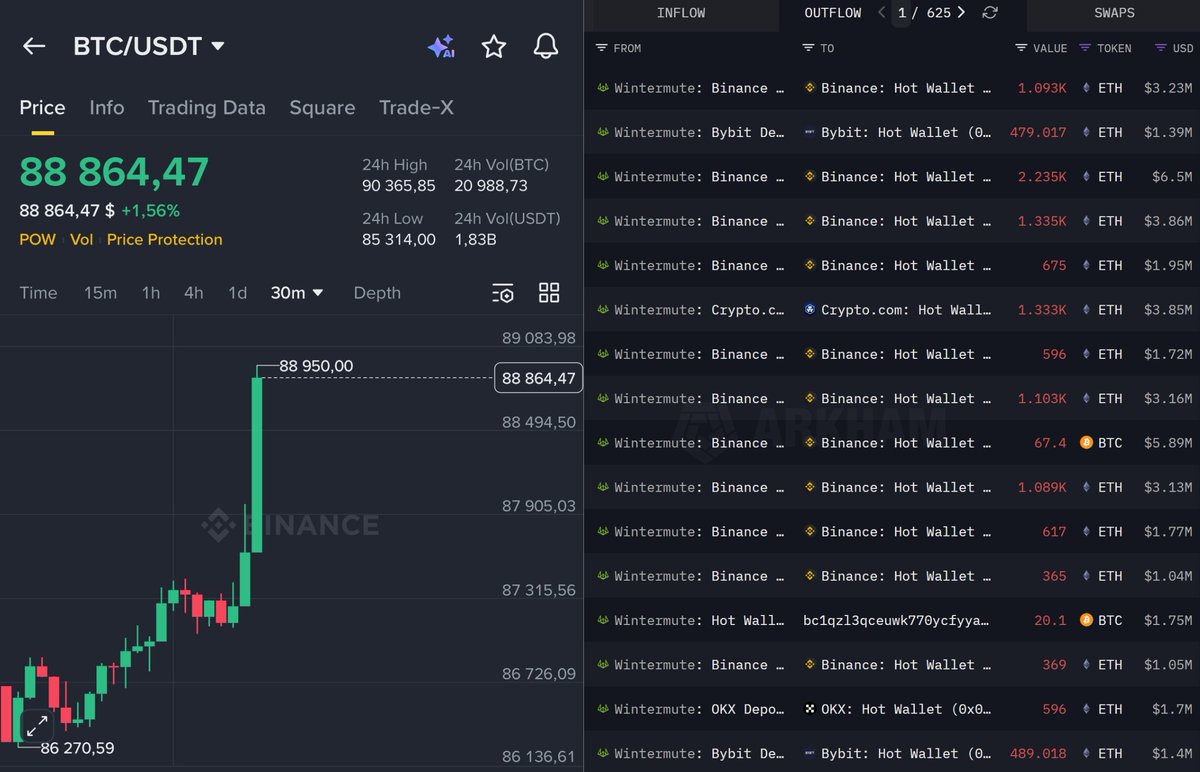
Task: Switch to the Info tab
Action: [107, 108]
